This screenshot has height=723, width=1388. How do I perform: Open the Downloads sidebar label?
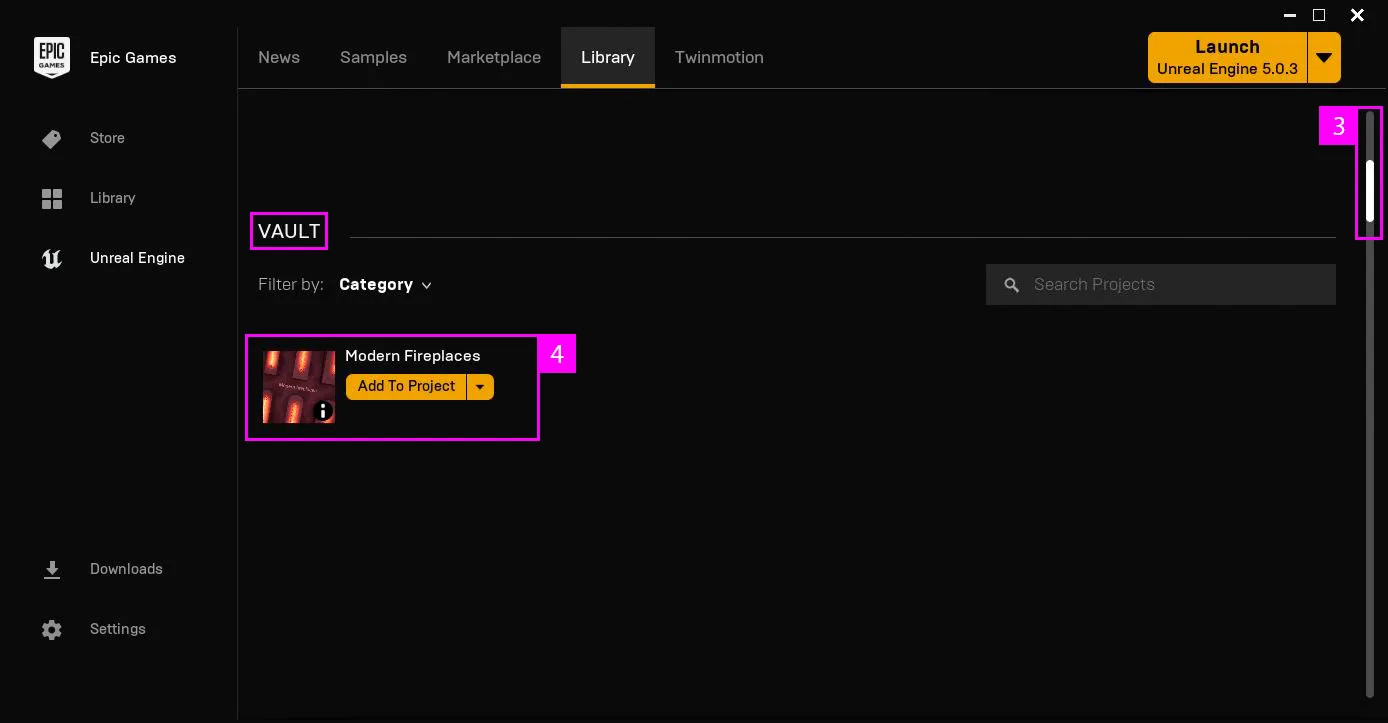(126, 569)
